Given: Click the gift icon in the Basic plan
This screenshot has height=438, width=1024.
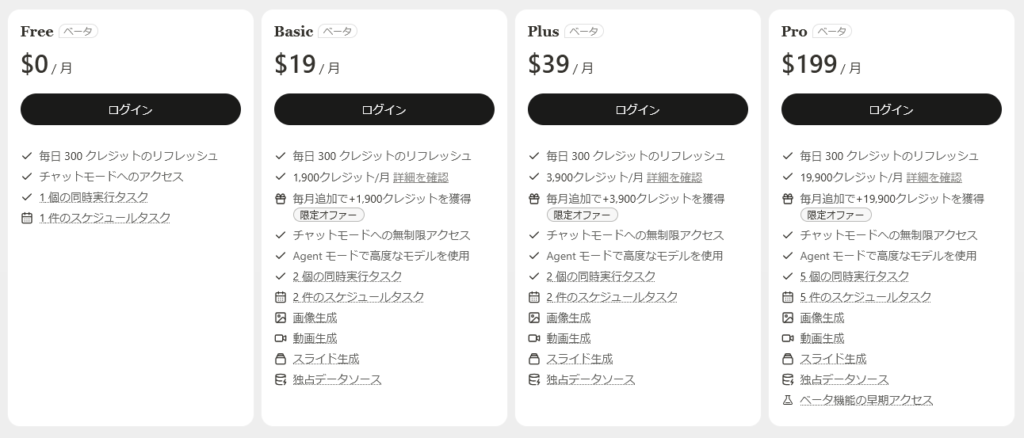Looking at the screenshot, I should coord(280,198).
